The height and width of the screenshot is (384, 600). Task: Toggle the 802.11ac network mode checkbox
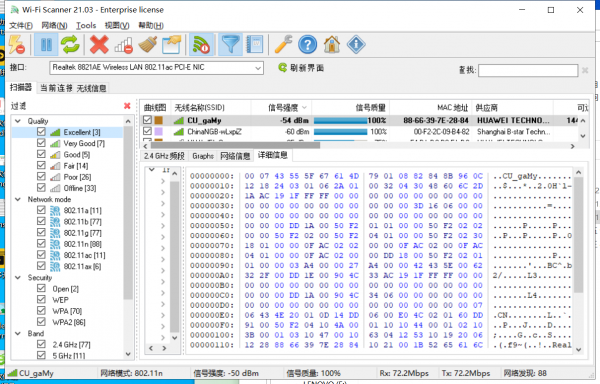(x=41, y=255)
